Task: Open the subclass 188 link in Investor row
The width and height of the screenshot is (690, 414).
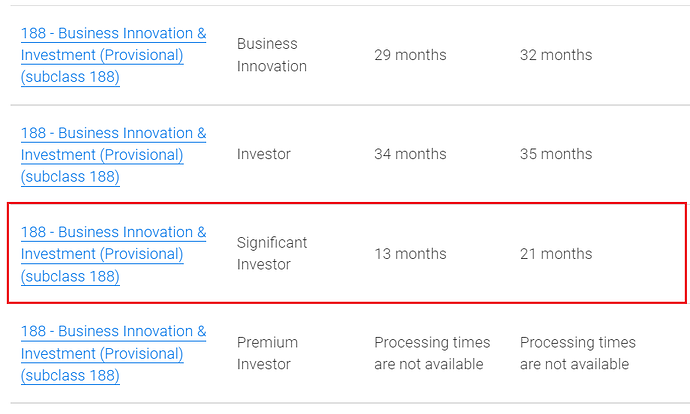Action: click(113, 133)
